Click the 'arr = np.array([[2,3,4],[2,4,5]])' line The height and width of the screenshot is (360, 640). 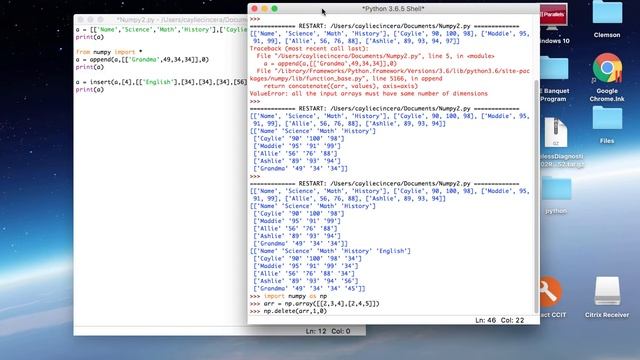(321, 304)
